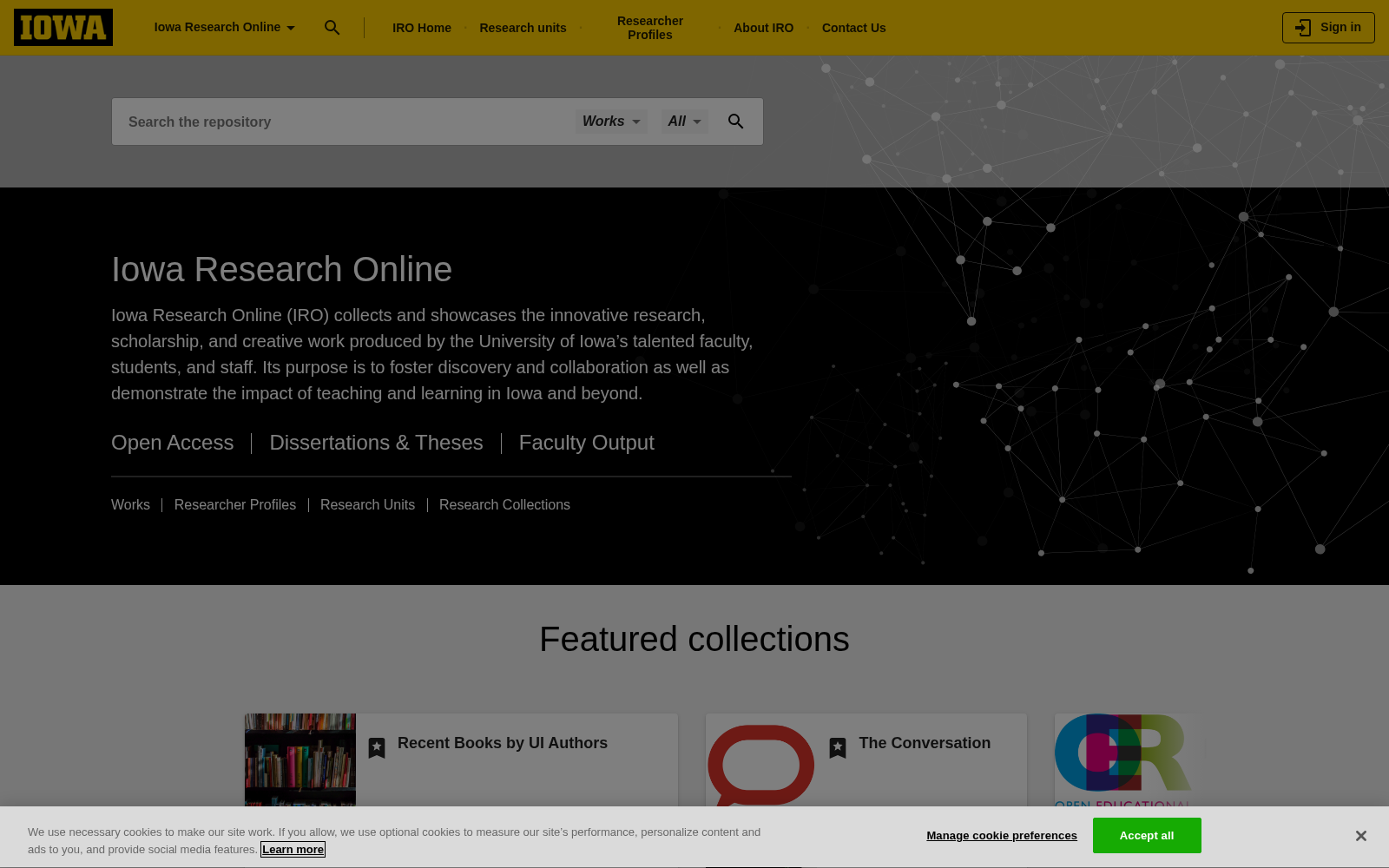Image resolution: width=1389 pixels, height=868 pixels.
Task: Open Contact Us menu item
Action: tap(853, 28)
